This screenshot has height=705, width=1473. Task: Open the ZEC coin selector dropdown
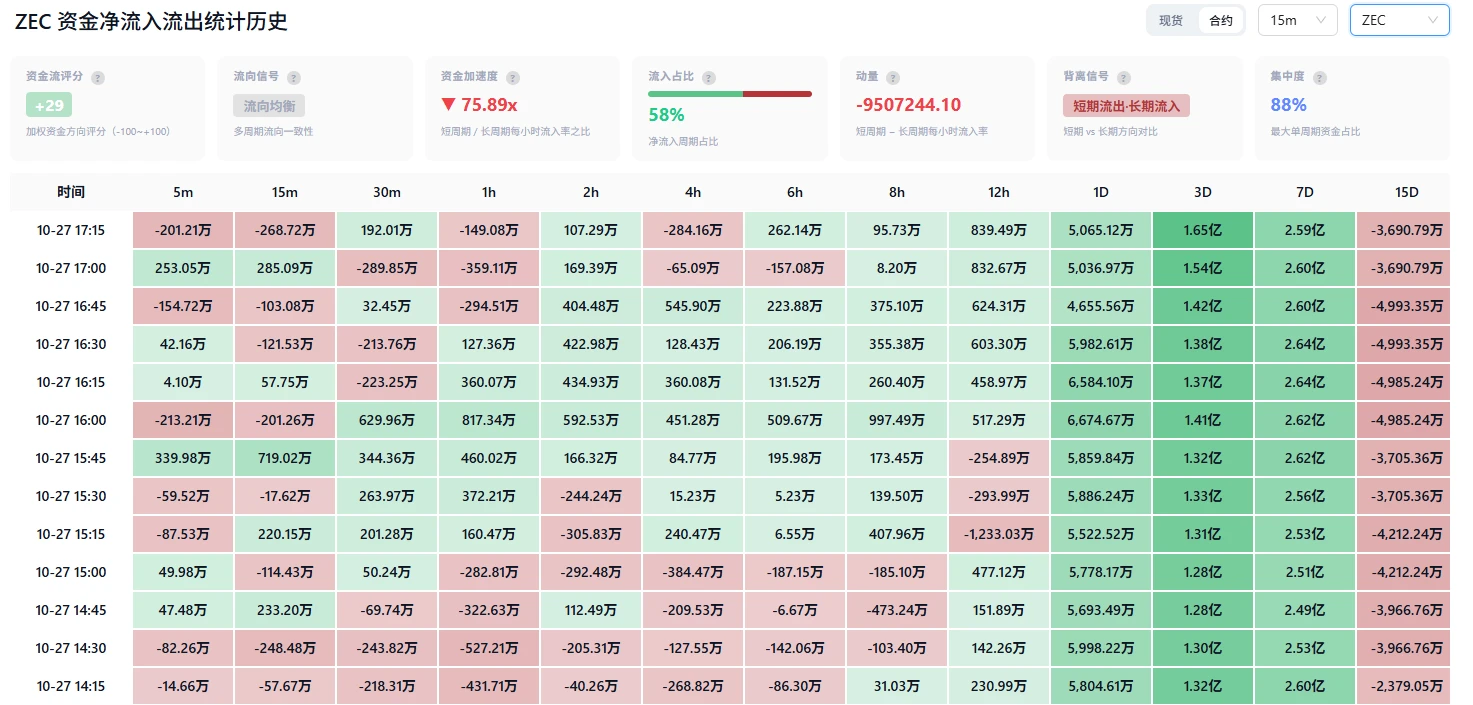pyautogui.click(x=1399, y=20)
